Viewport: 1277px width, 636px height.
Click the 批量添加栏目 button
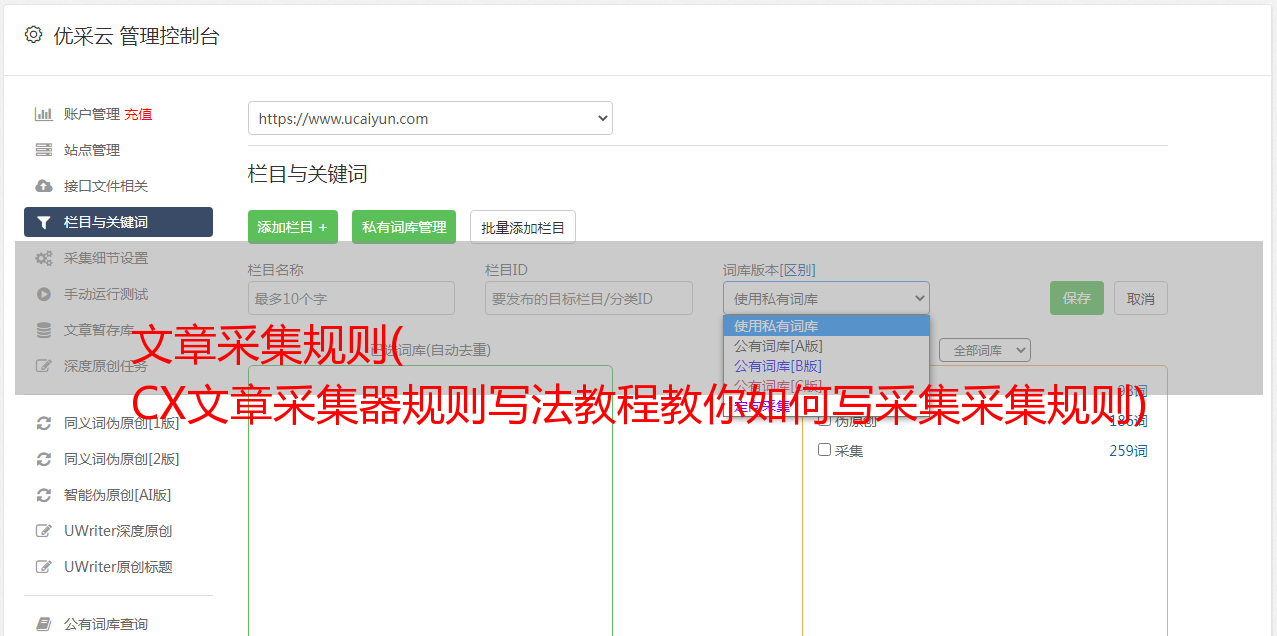[x=523, y=227]
